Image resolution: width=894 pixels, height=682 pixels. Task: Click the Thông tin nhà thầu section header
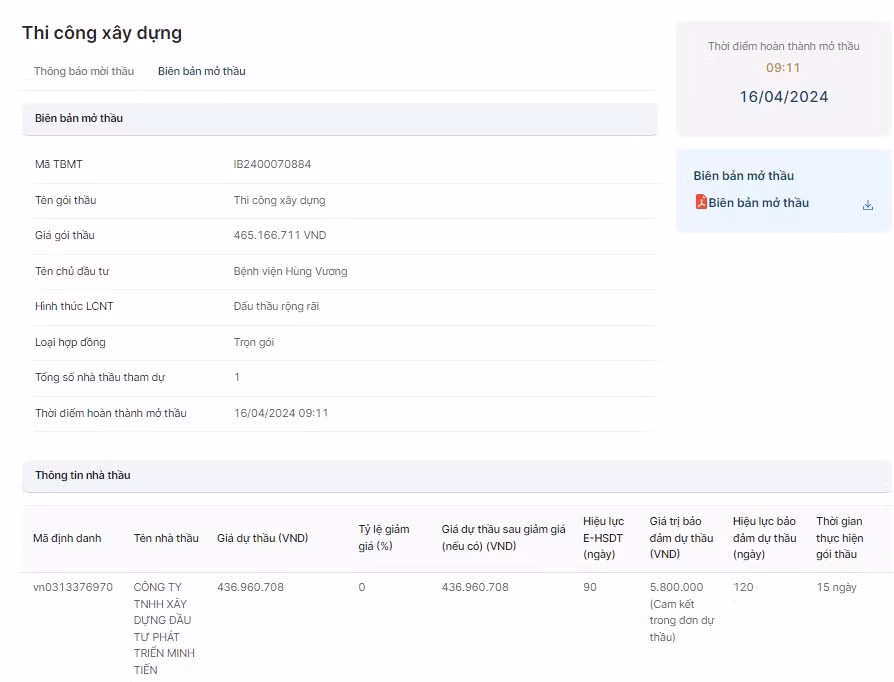83,475
